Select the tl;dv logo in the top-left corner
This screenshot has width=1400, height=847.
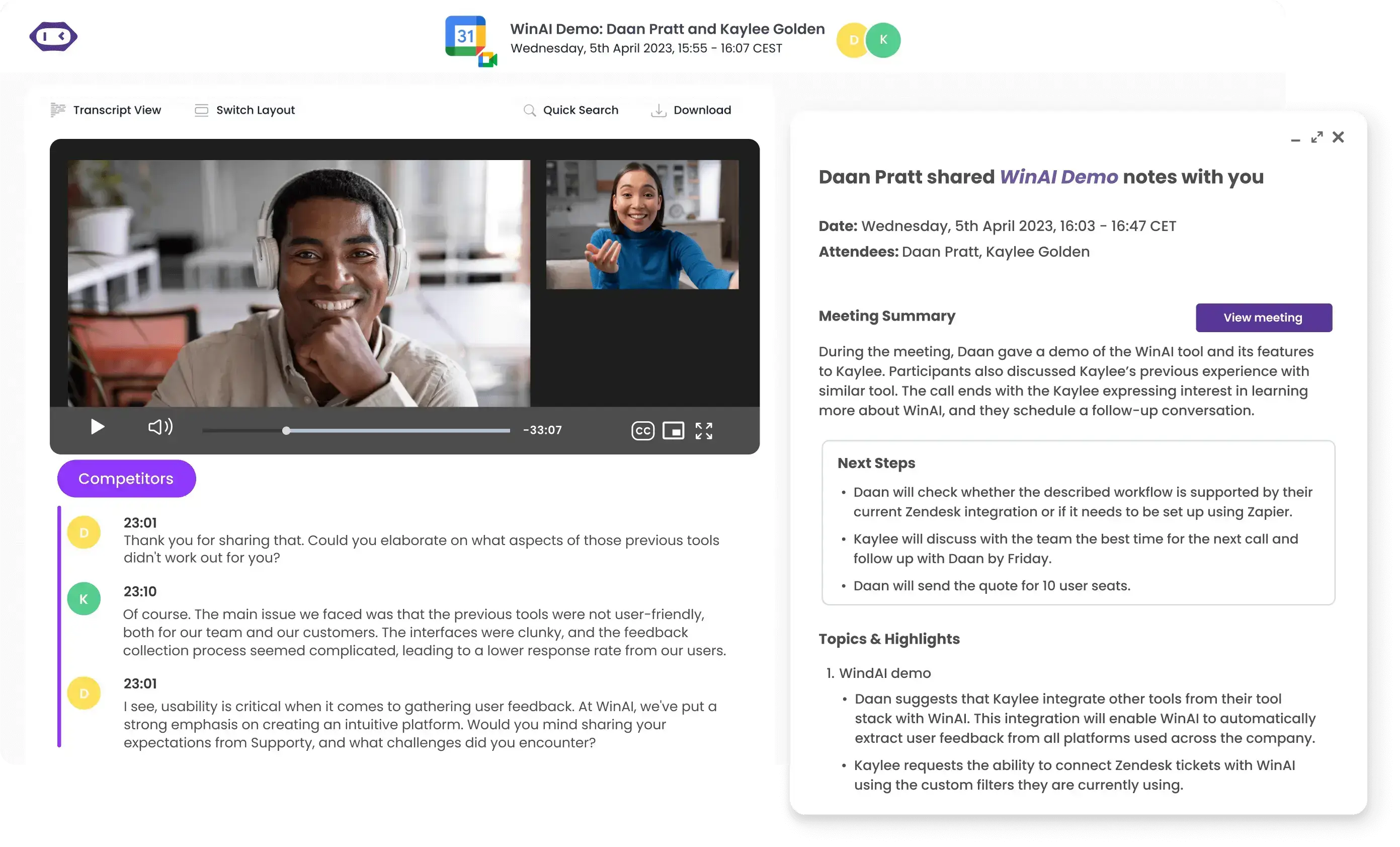[53, 36]
